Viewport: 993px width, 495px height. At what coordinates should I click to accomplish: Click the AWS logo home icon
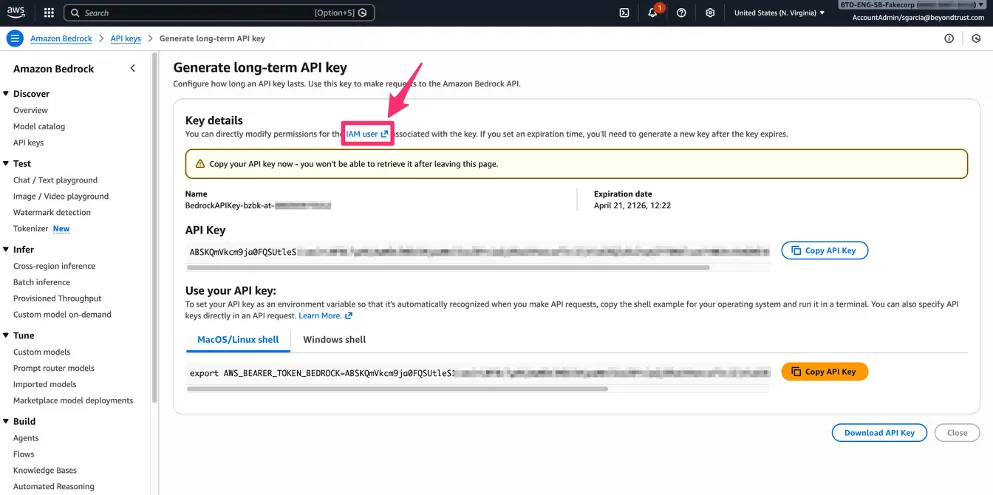(16, 12)
